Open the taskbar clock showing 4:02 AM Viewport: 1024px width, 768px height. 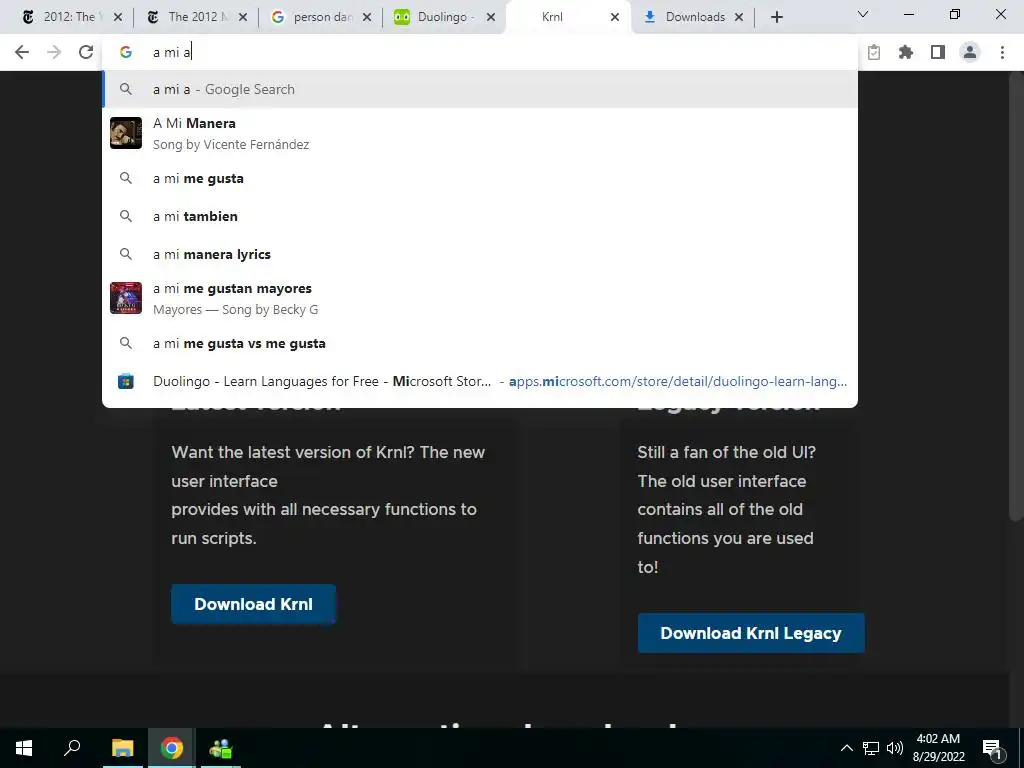(x=938, y=748)
